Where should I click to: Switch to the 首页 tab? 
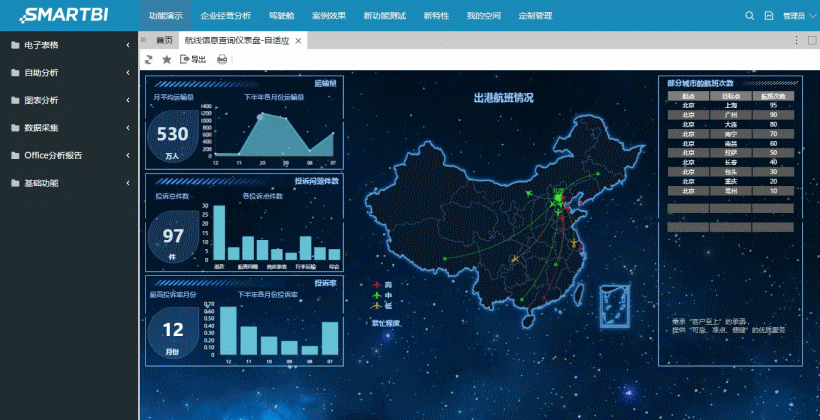[x=163, y=41]
